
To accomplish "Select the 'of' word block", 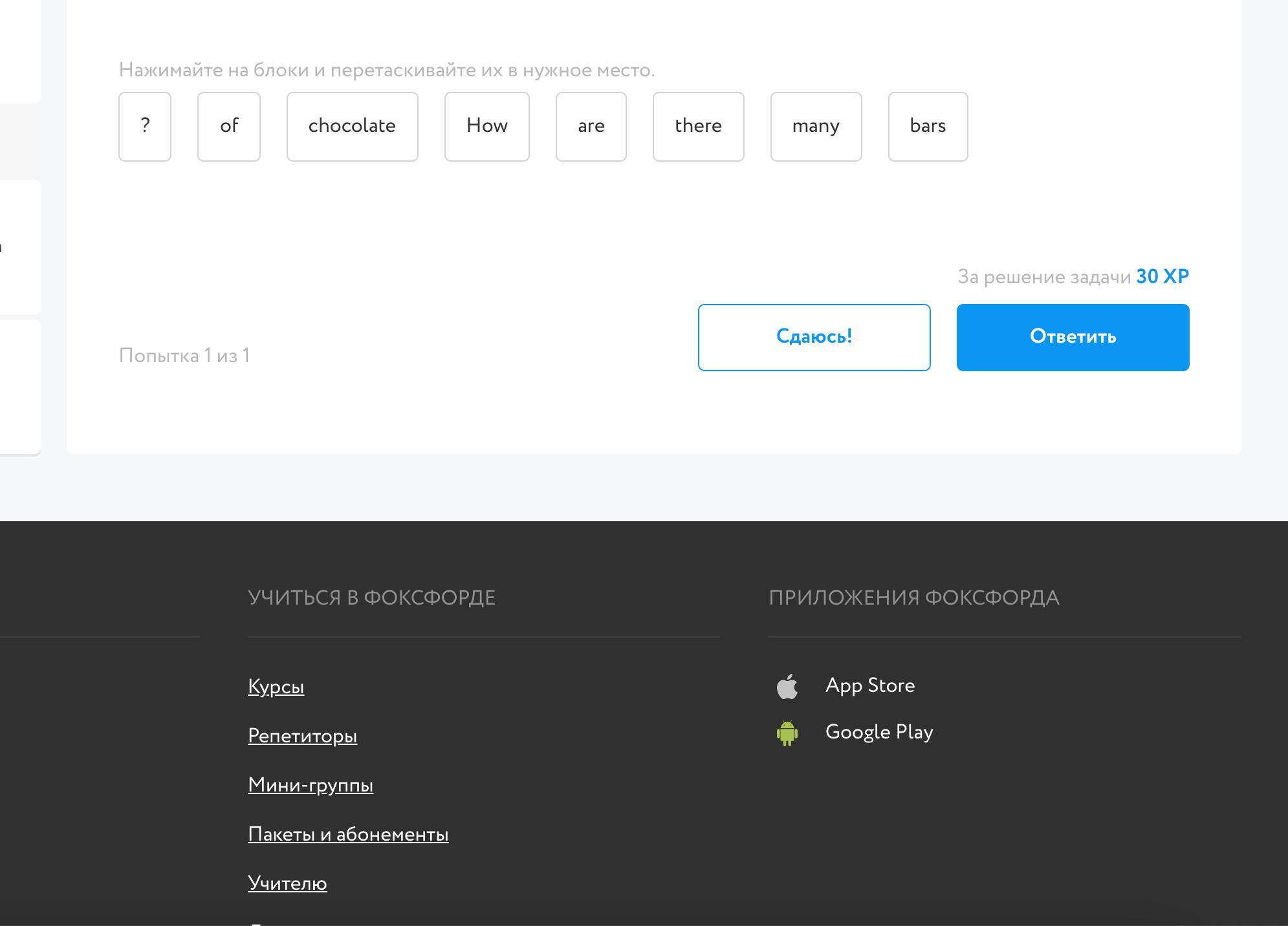I will tap(229, 127).
